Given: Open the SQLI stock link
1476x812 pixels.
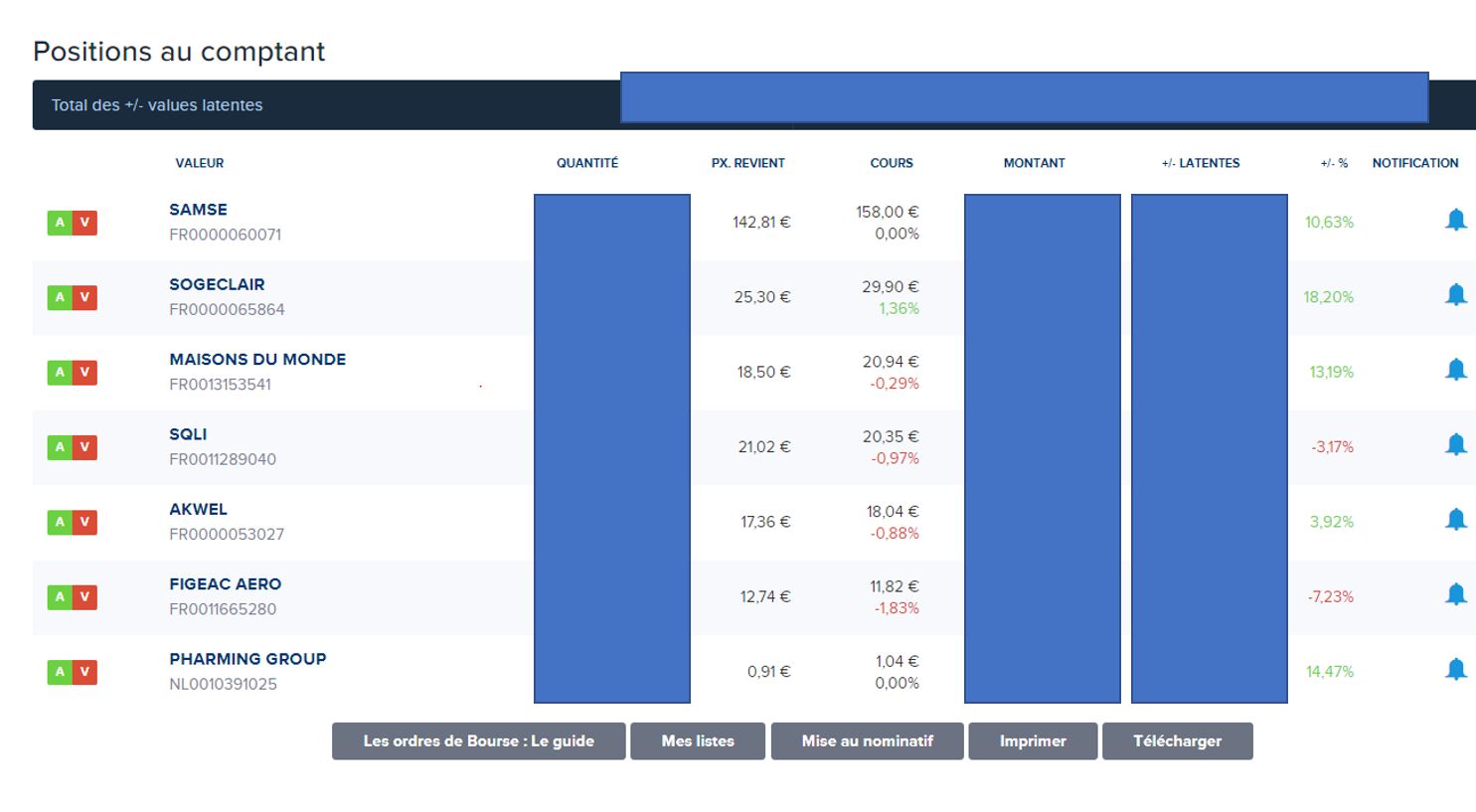Looking at the screenshot, I should (188, 434).
